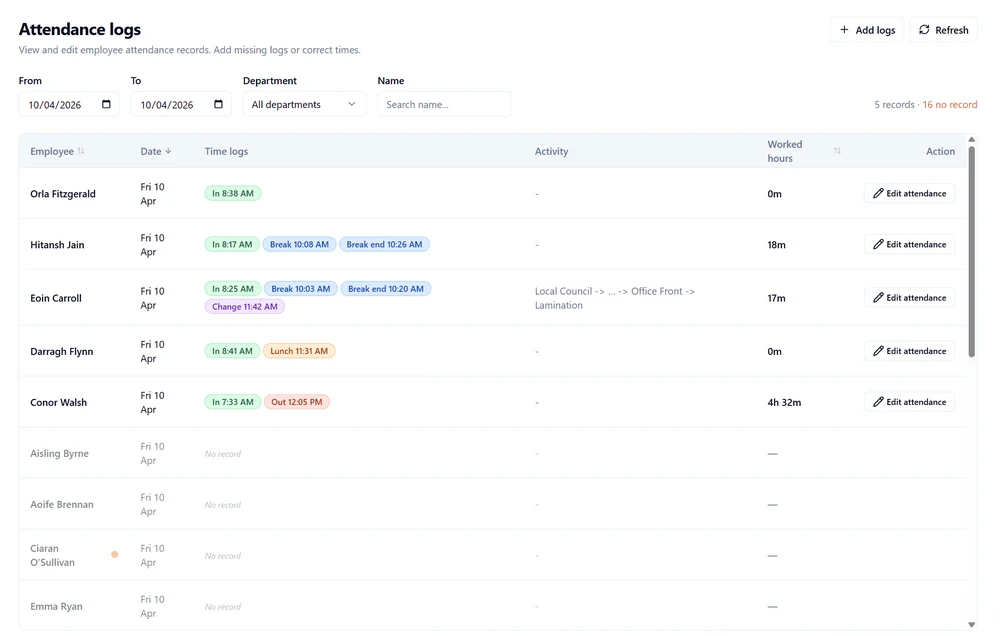1000x636 pixels.
Task: Click the Date column header text
Action: [x=151, y=151]
